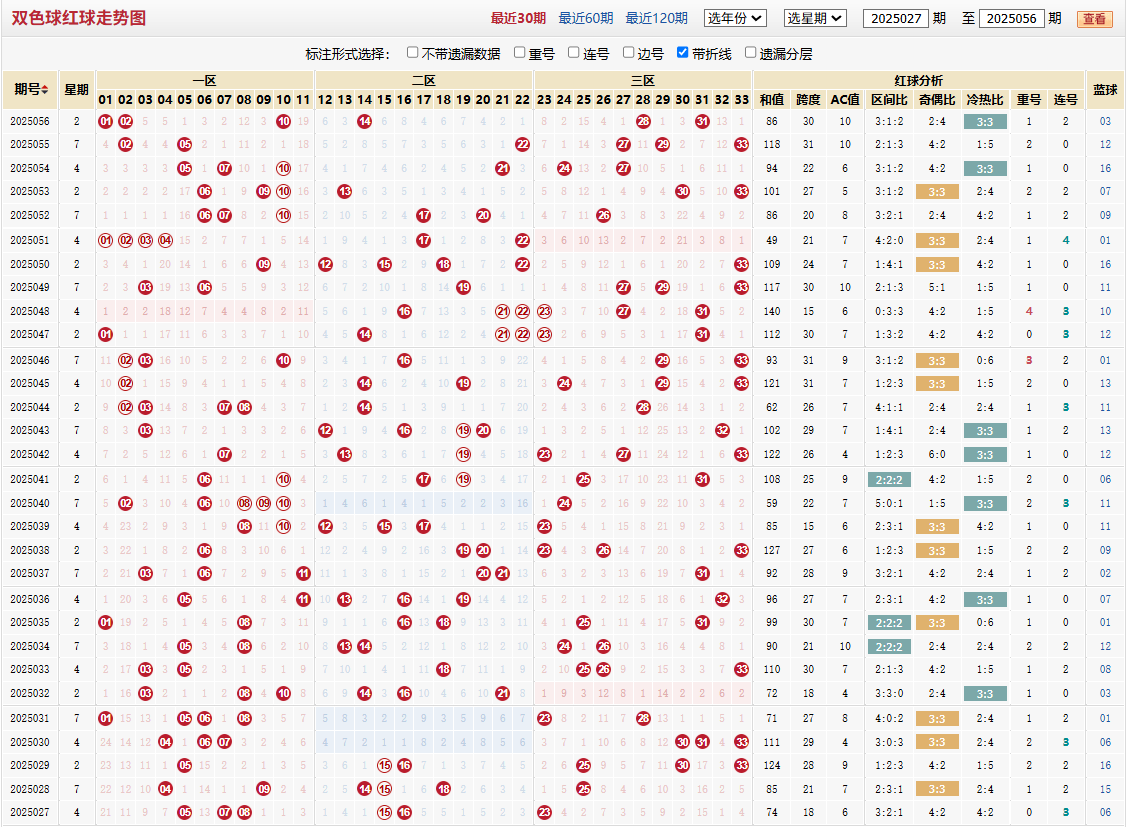This screenshot has width=1126, height=827.
Task: Click the start period field 2025027
Action: pyautogui.click(x=895, y=19)
